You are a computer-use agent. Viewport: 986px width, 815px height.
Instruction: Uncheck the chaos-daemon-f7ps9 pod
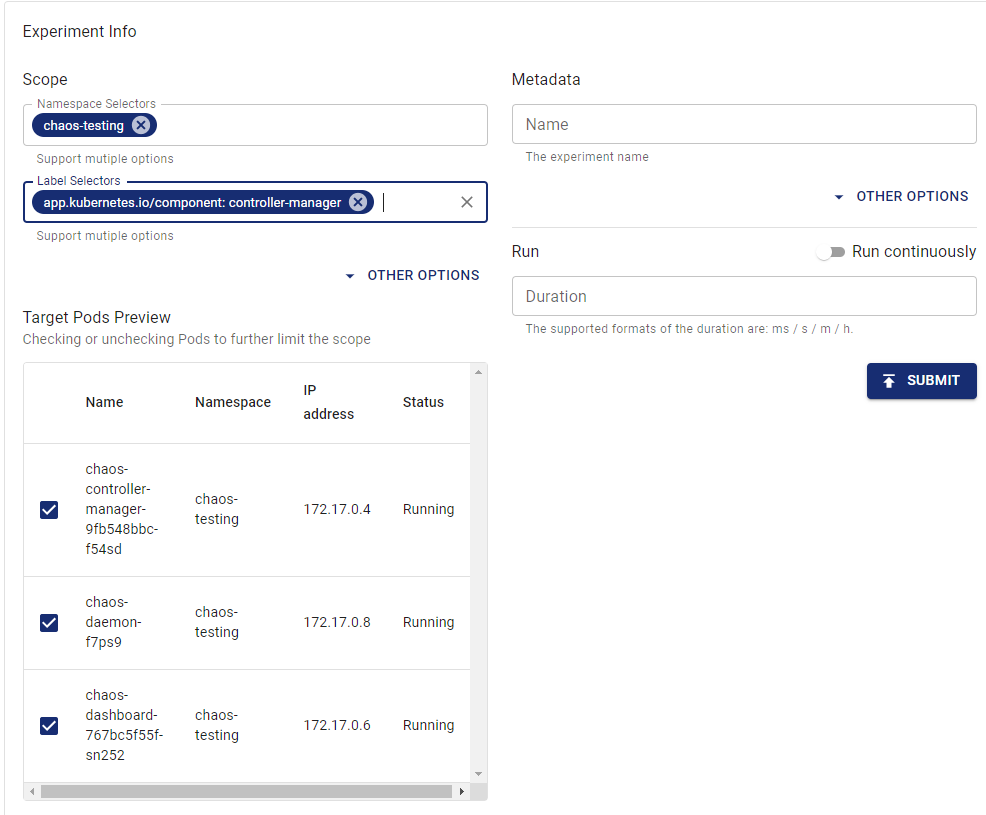[x=49, y=623]
